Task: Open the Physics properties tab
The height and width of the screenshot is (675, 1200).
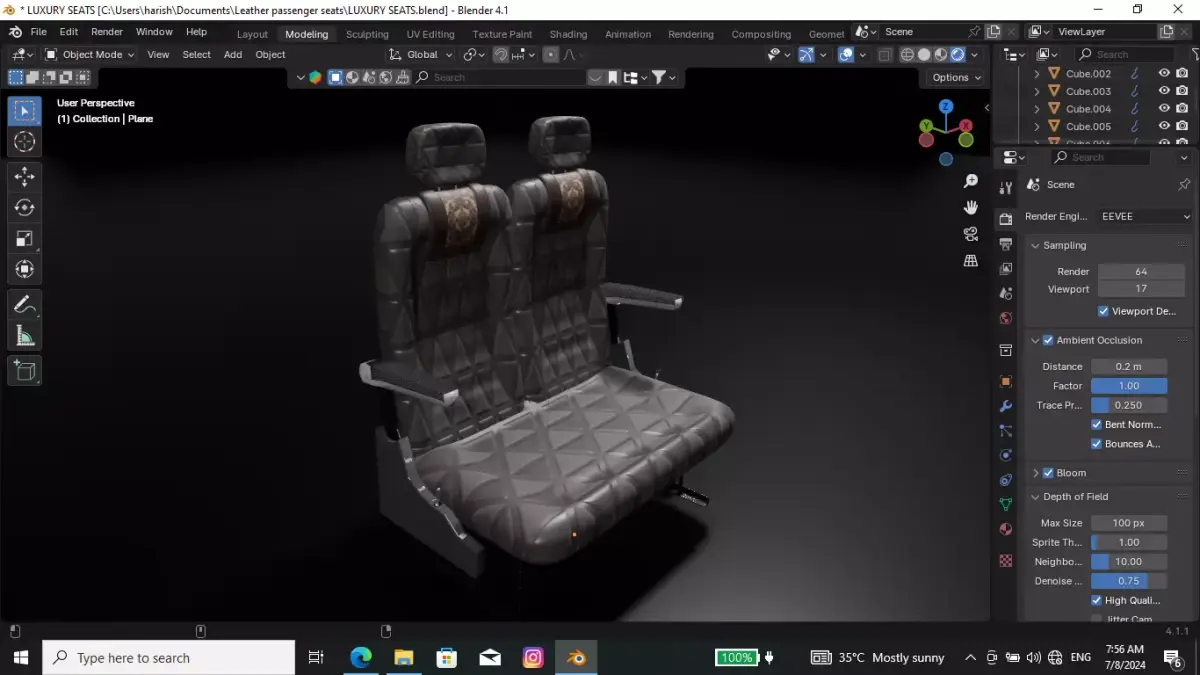Action: pos(1006,455)
